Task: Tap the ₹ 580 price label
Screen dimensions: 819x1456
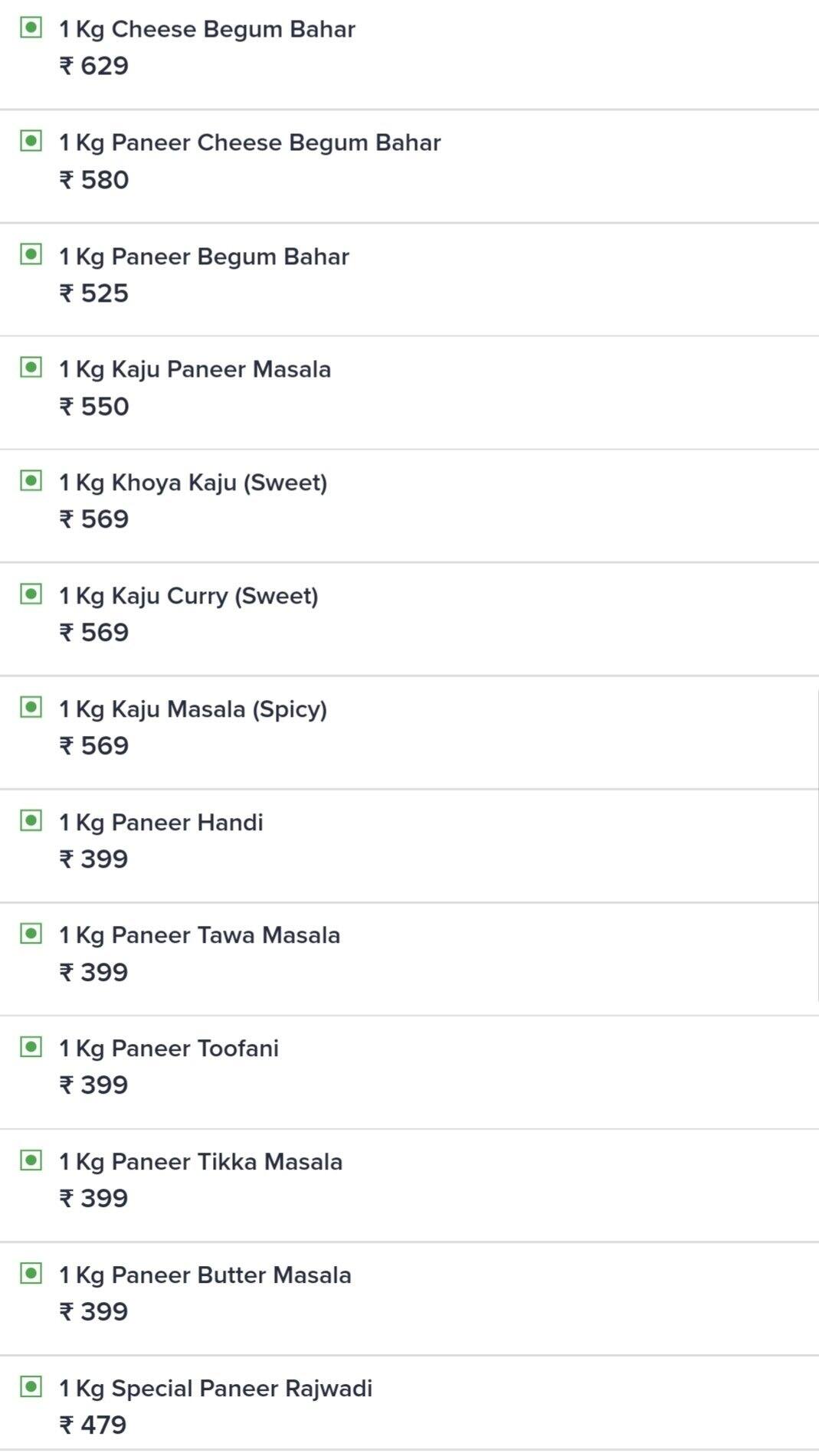Action: point(94,180)
